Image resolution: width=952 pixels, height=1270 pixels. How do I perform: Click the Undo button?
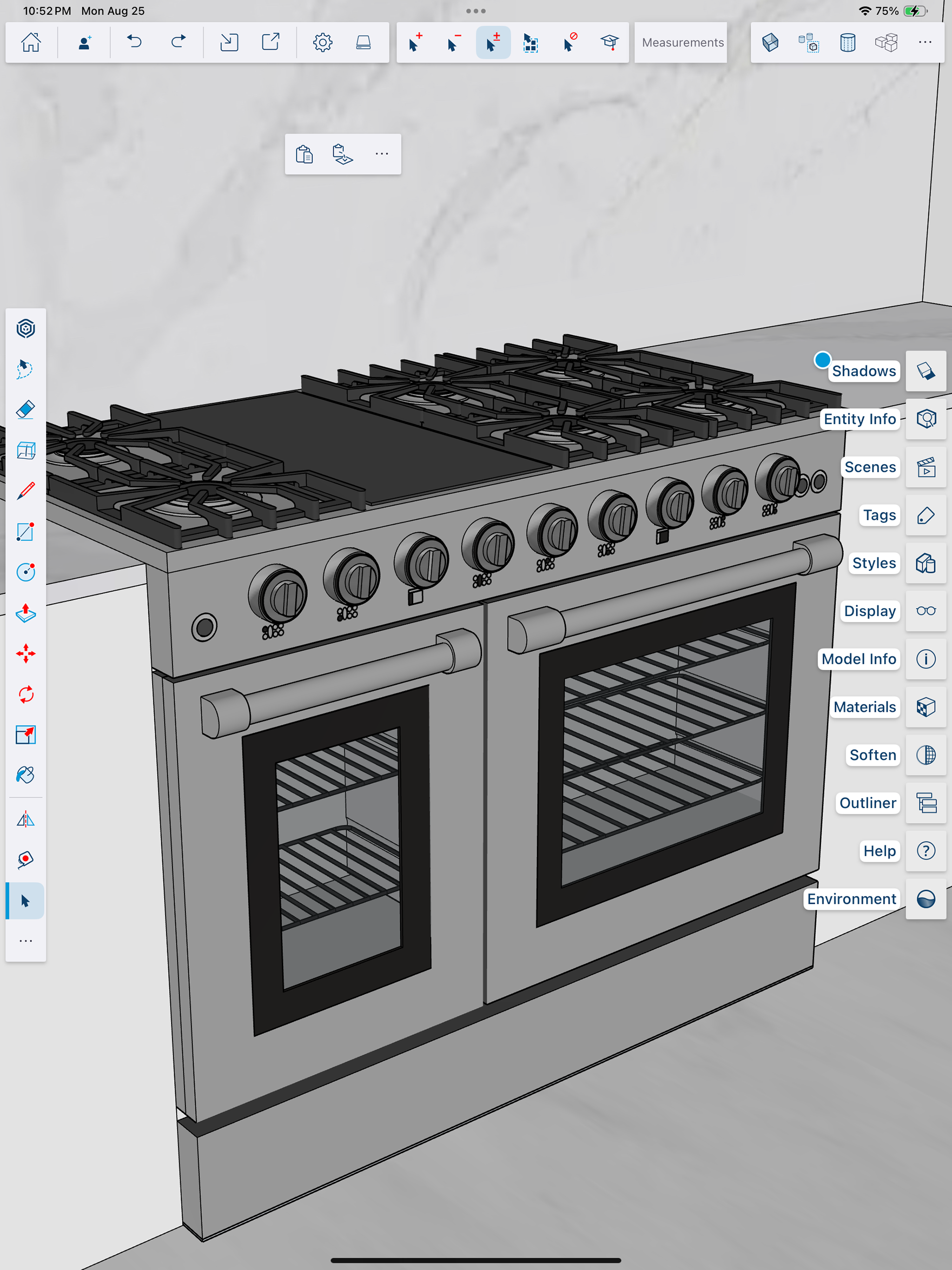(134, 43)
